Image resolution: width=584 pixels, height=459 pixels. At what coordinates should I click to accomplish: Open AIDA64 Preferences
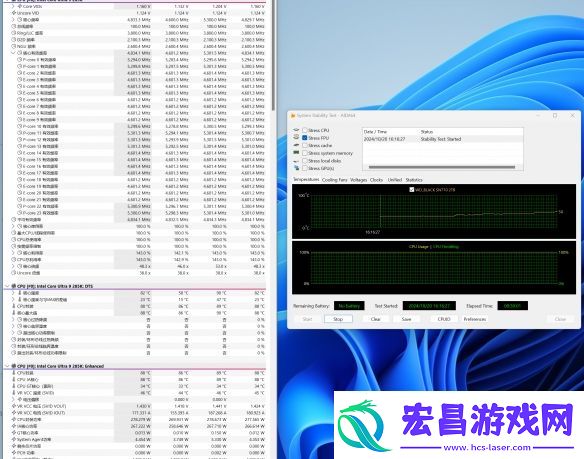click(x=474, y=319)
